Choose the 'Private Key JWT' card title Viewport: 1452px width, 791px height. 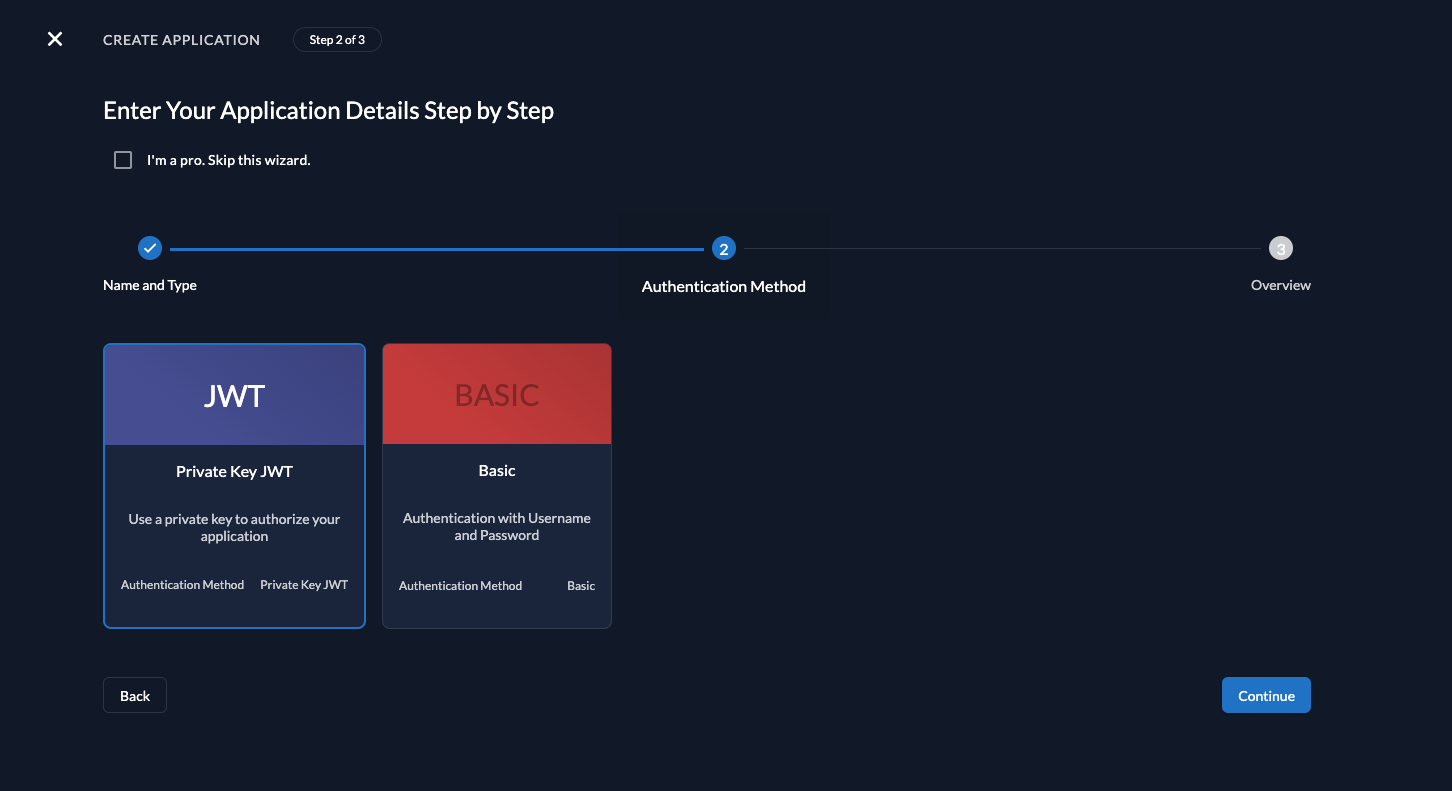234,472
